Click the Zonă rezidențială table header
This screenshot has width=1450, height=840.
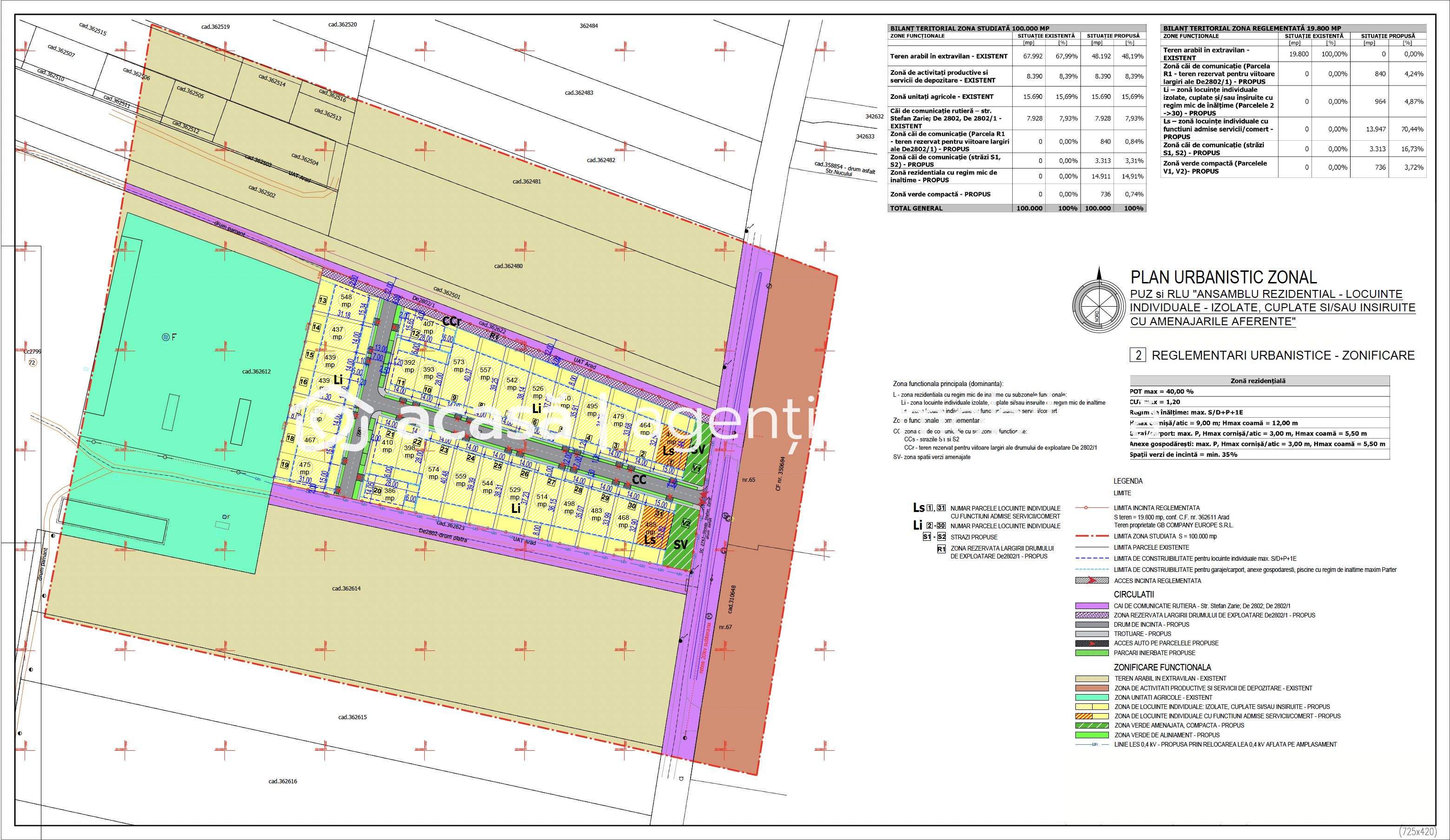pos(1259,381)
